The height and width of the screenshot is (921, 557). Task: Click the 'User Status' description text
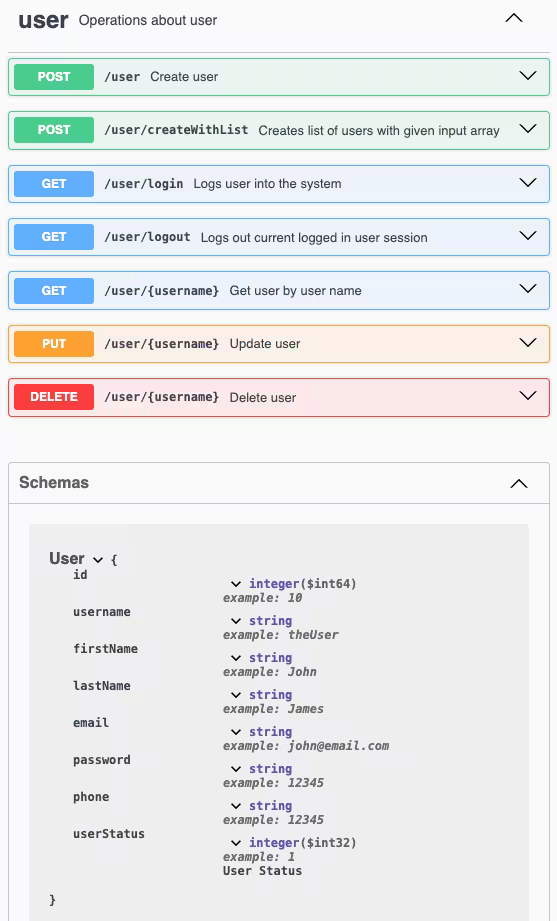(x=263, y=871)
